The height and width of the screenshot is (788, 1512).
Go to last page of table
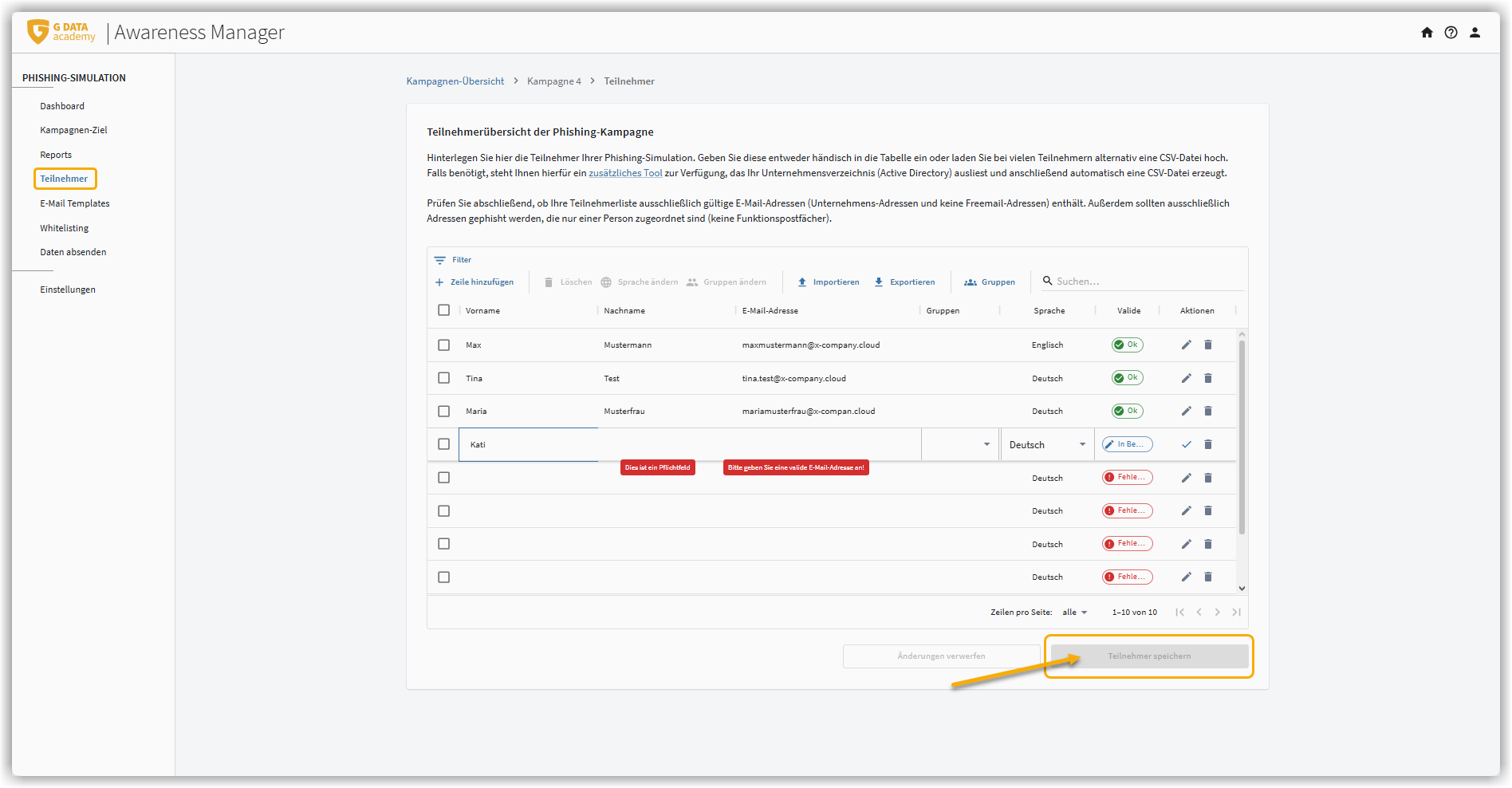1236,613
